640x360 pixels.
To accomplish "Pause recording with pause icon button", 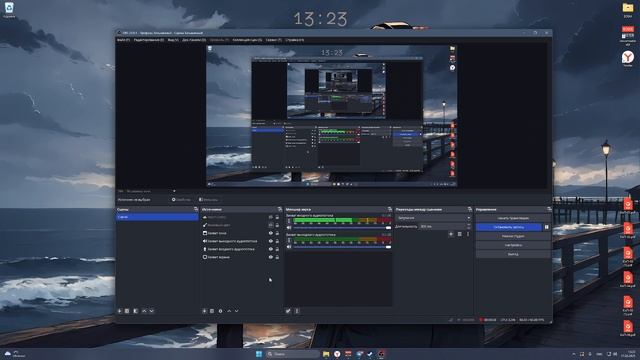I will pos(547,227).
